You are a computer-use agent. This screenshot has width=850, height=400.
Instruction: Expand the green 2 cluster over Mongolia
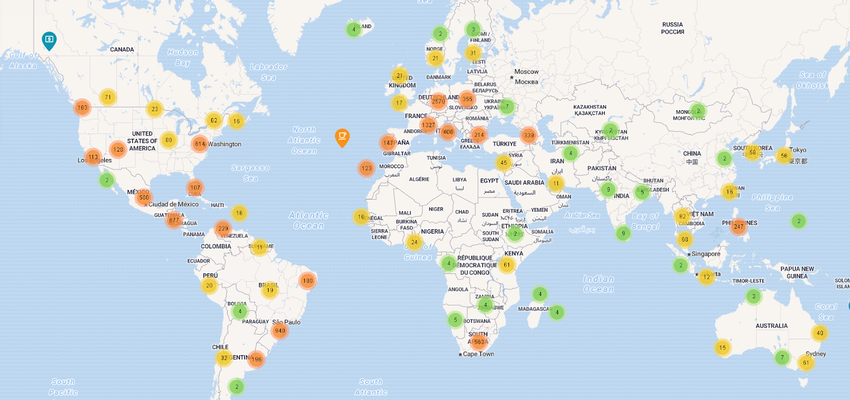pos(698,111)
